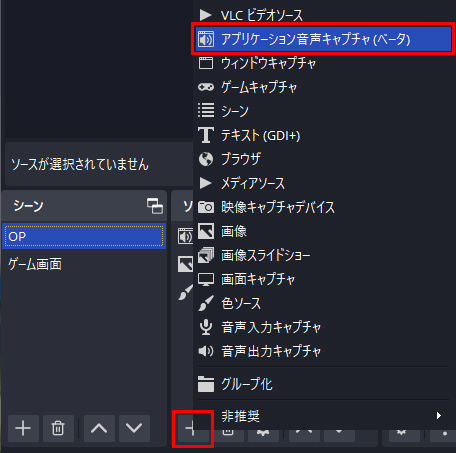Select the 映像キャプチャデバイス camera icon
Viewport: 456px width, 453px height.
[206, 207]
